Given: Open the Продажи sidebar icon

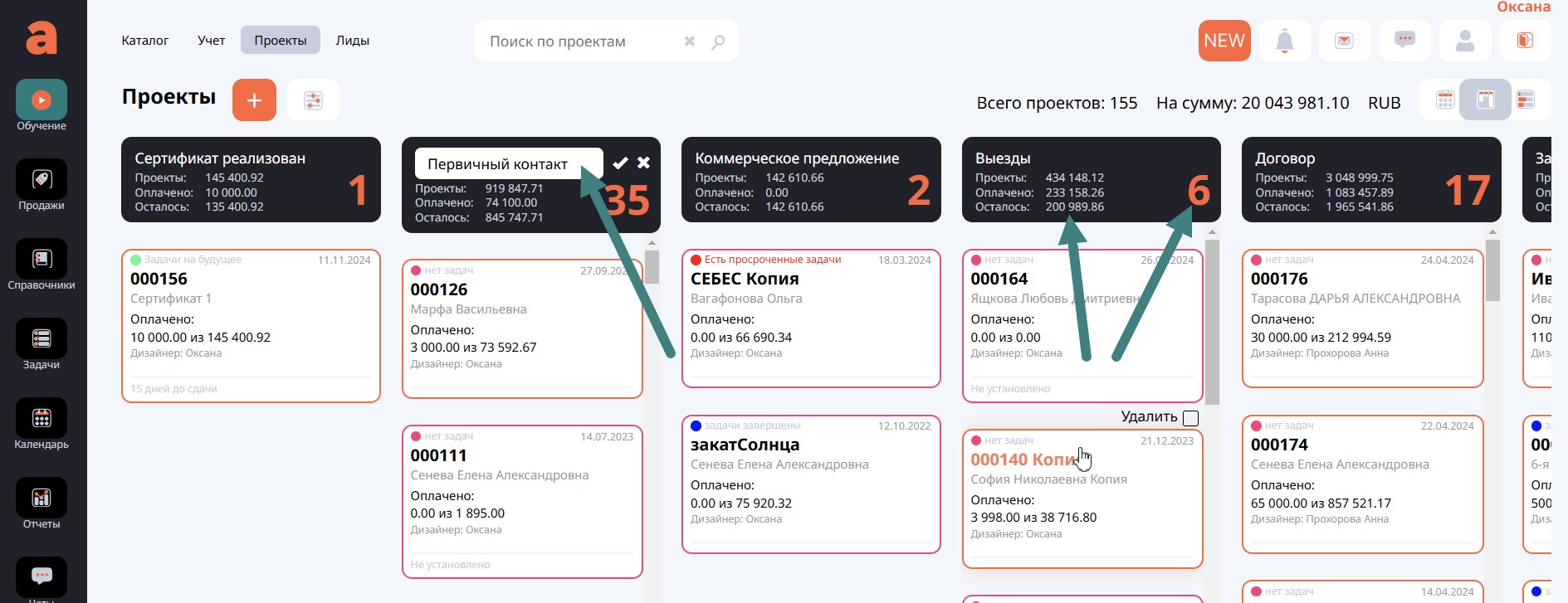Looking at the screenshot, I should pos(42,180).
